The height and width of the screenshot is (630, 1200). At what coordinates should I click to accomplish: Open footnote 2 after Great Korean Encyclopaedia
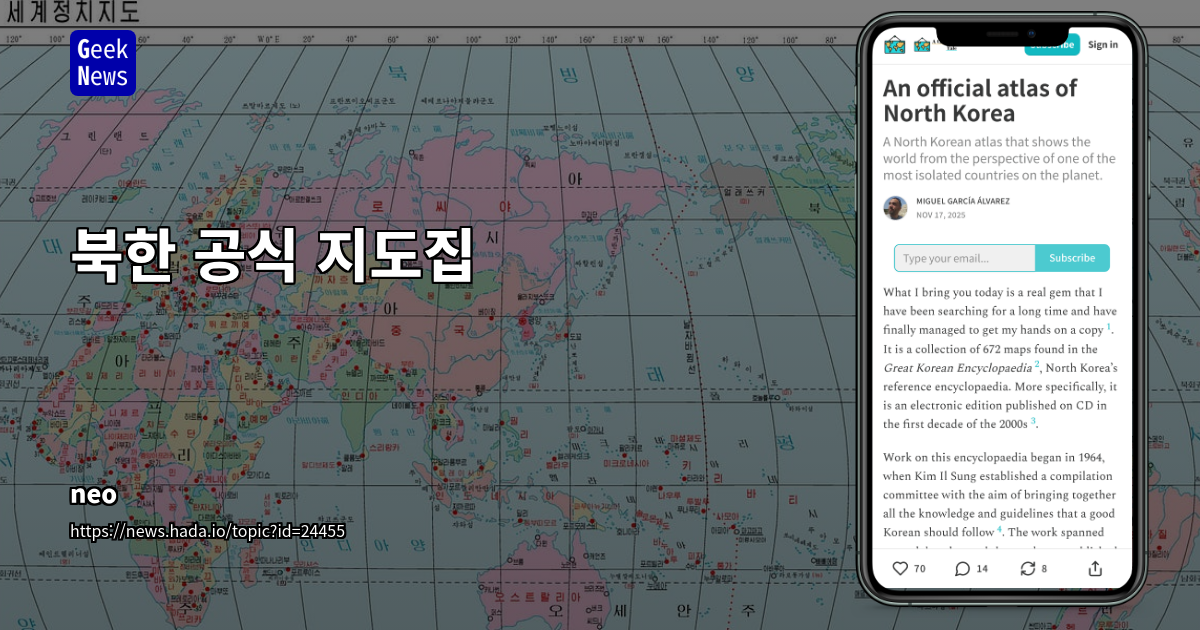point(1035,364)
